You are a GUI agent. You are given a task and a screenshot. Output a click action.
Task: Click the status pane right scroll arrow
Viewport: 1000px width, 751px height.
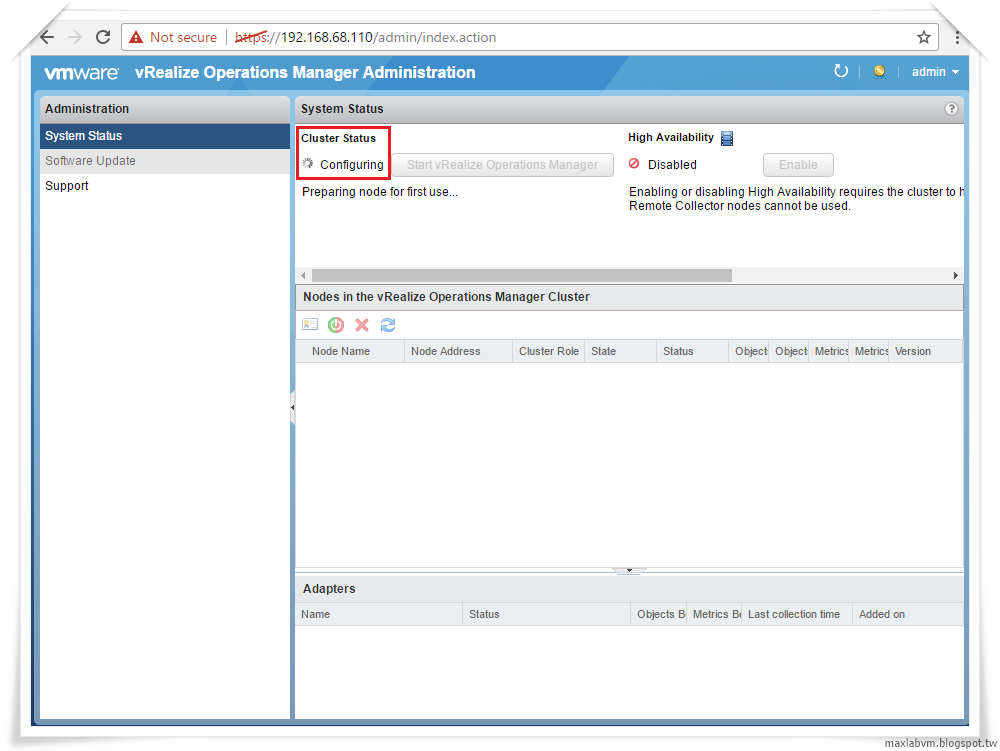[955, 275]
